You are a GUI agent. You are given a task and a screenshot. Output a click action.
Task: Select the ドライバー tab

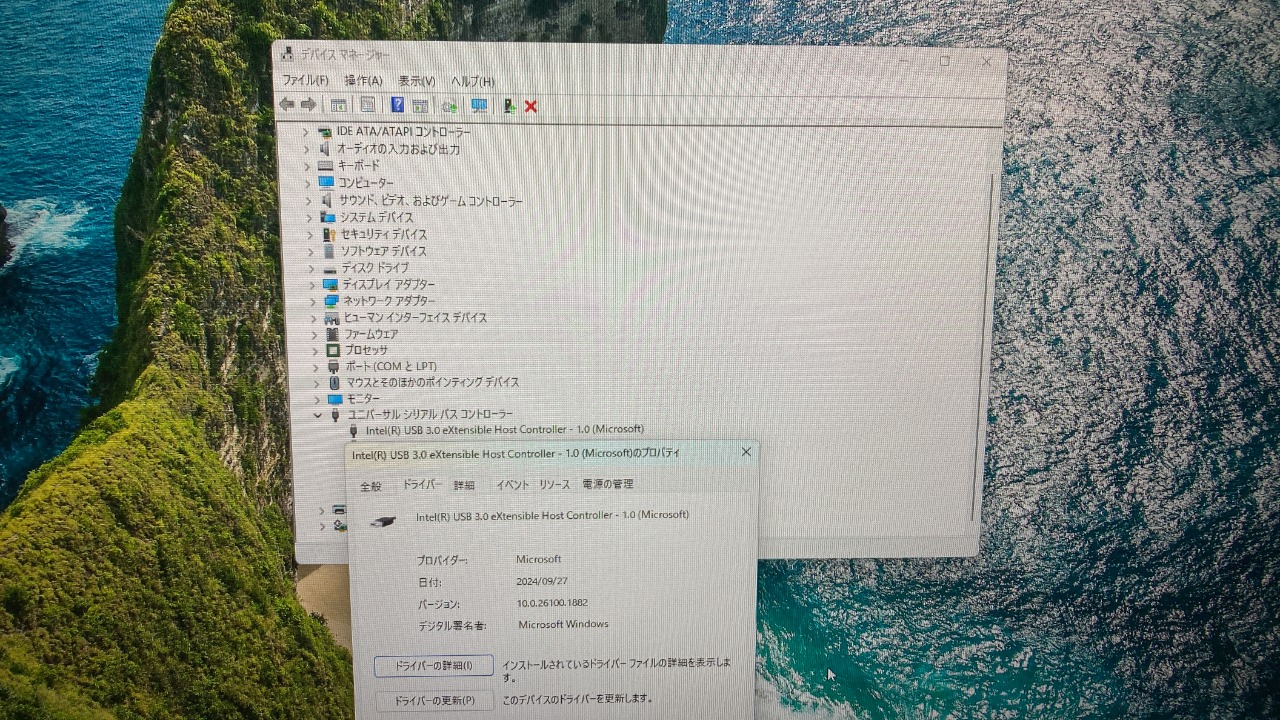click(422, 484)
